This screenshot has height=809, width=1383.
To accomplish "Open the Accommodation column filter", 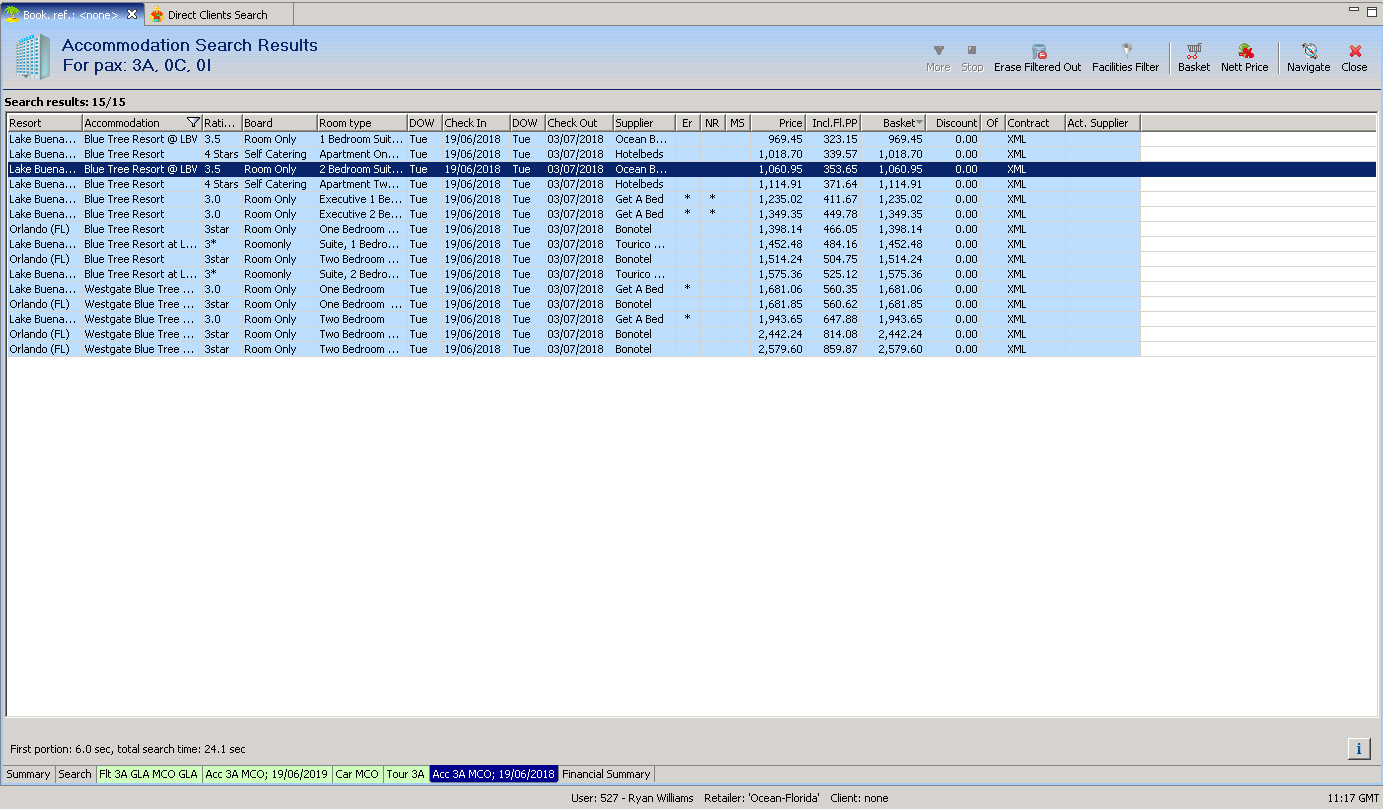I will click(x=194, y=123).
